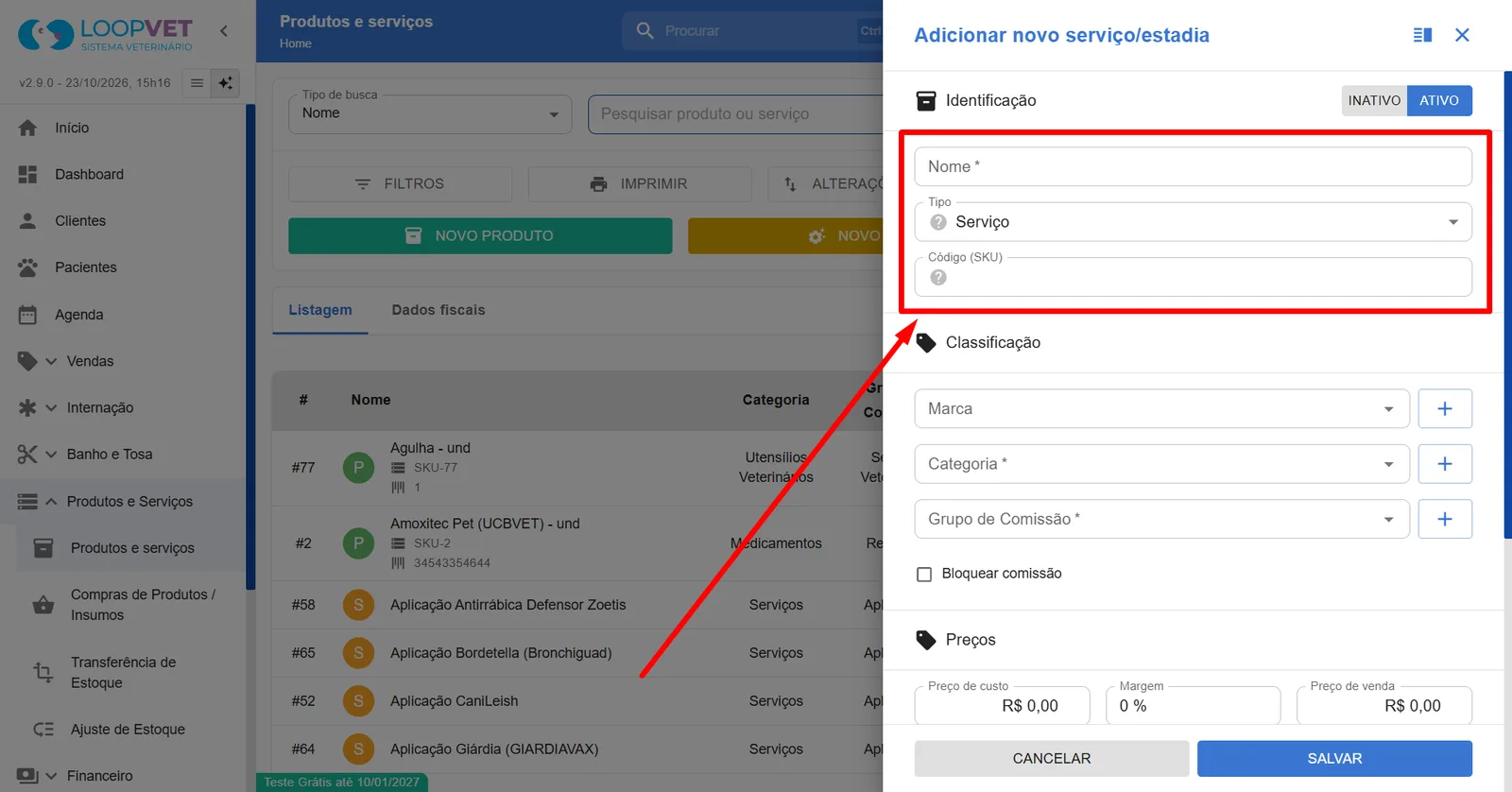This screenshot has height=792, width=1512.
Task: Open Início from the sidebar
Action: click(72, 128)
